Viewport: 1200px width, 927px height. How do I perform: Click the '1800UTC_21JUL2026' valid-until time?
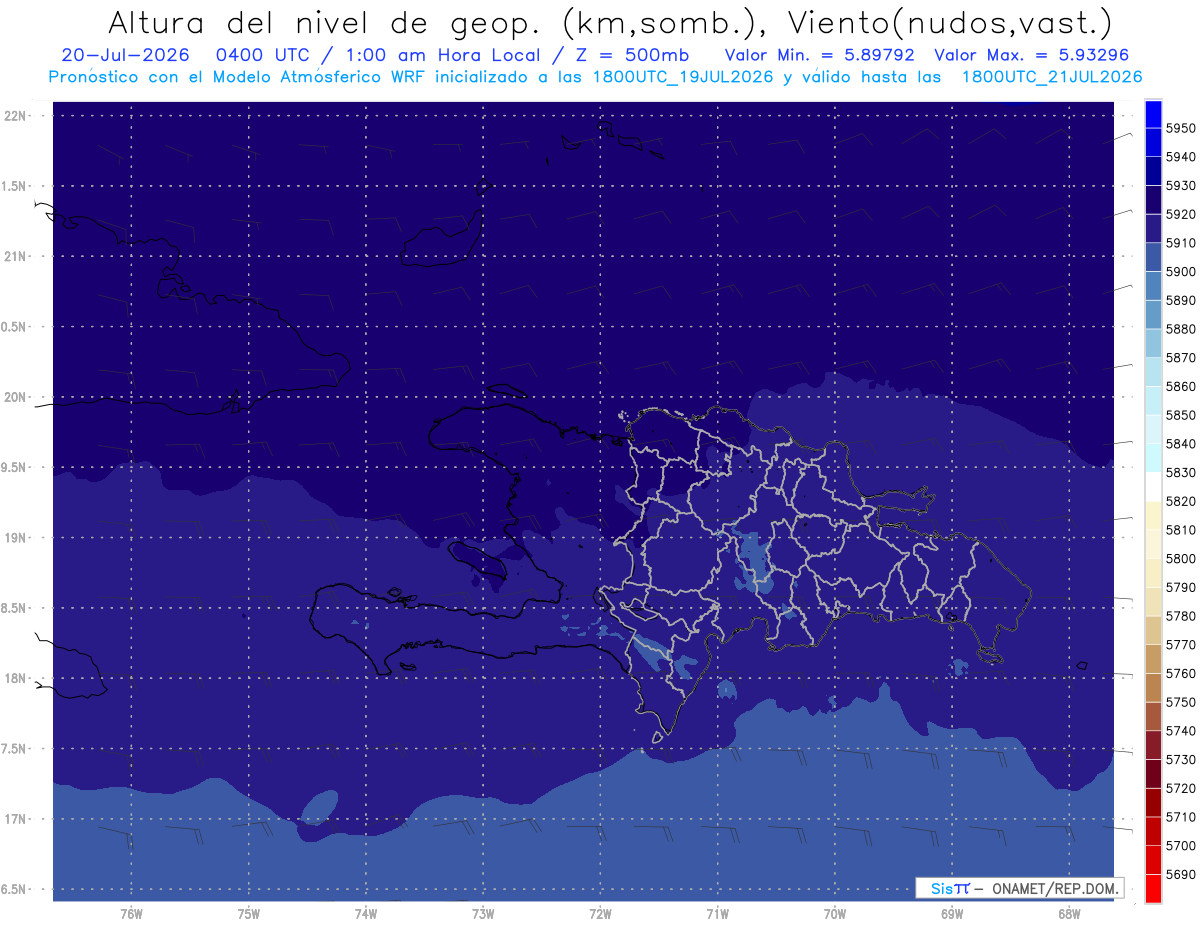pos(1052,77)
